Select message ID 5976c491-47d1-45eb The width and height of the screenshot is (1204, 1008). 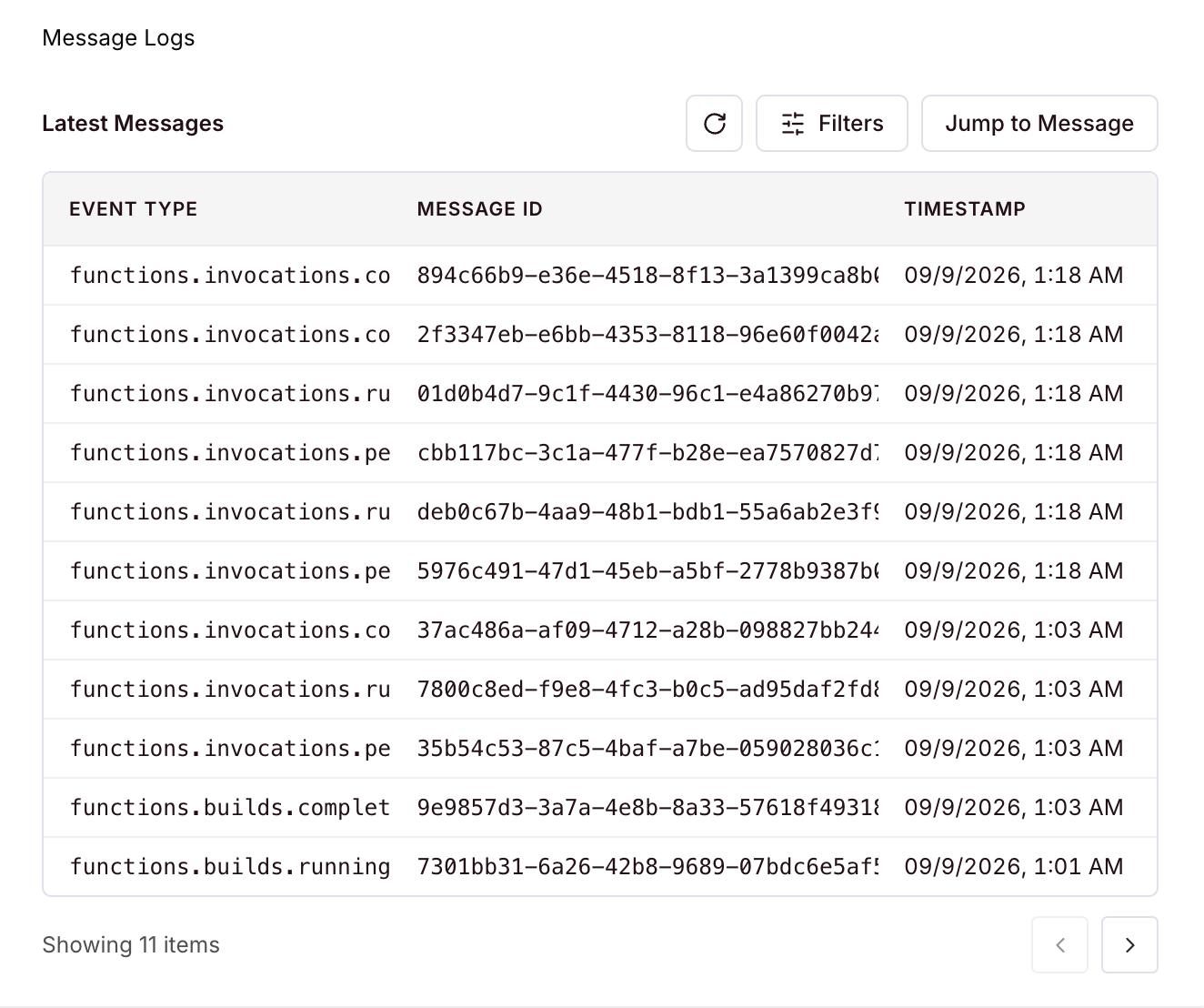tap(648, 570)
